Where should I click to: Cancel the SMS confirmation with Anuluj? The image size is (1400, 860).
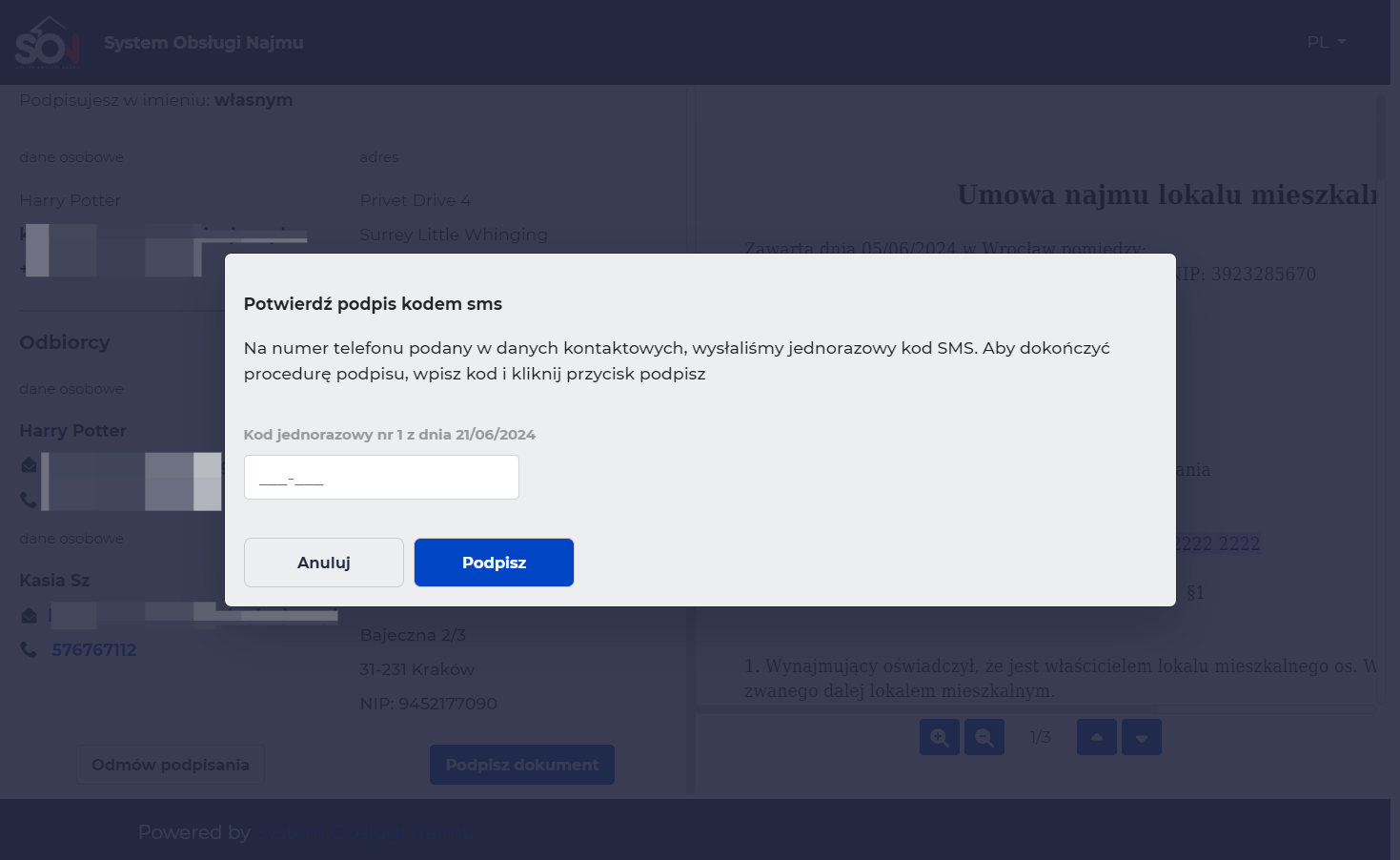(x=324, y=563)
